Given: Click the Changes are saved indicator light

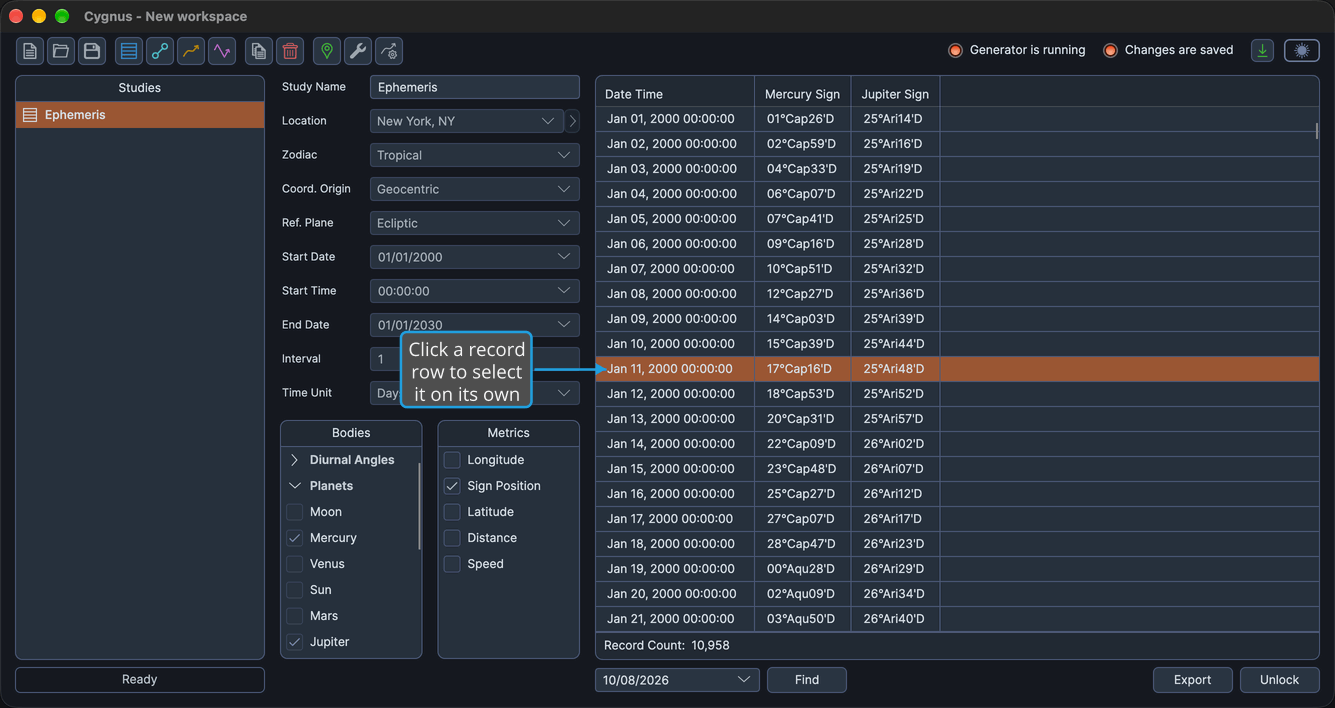Looking at the screenshot, I should click(1110, 51).
